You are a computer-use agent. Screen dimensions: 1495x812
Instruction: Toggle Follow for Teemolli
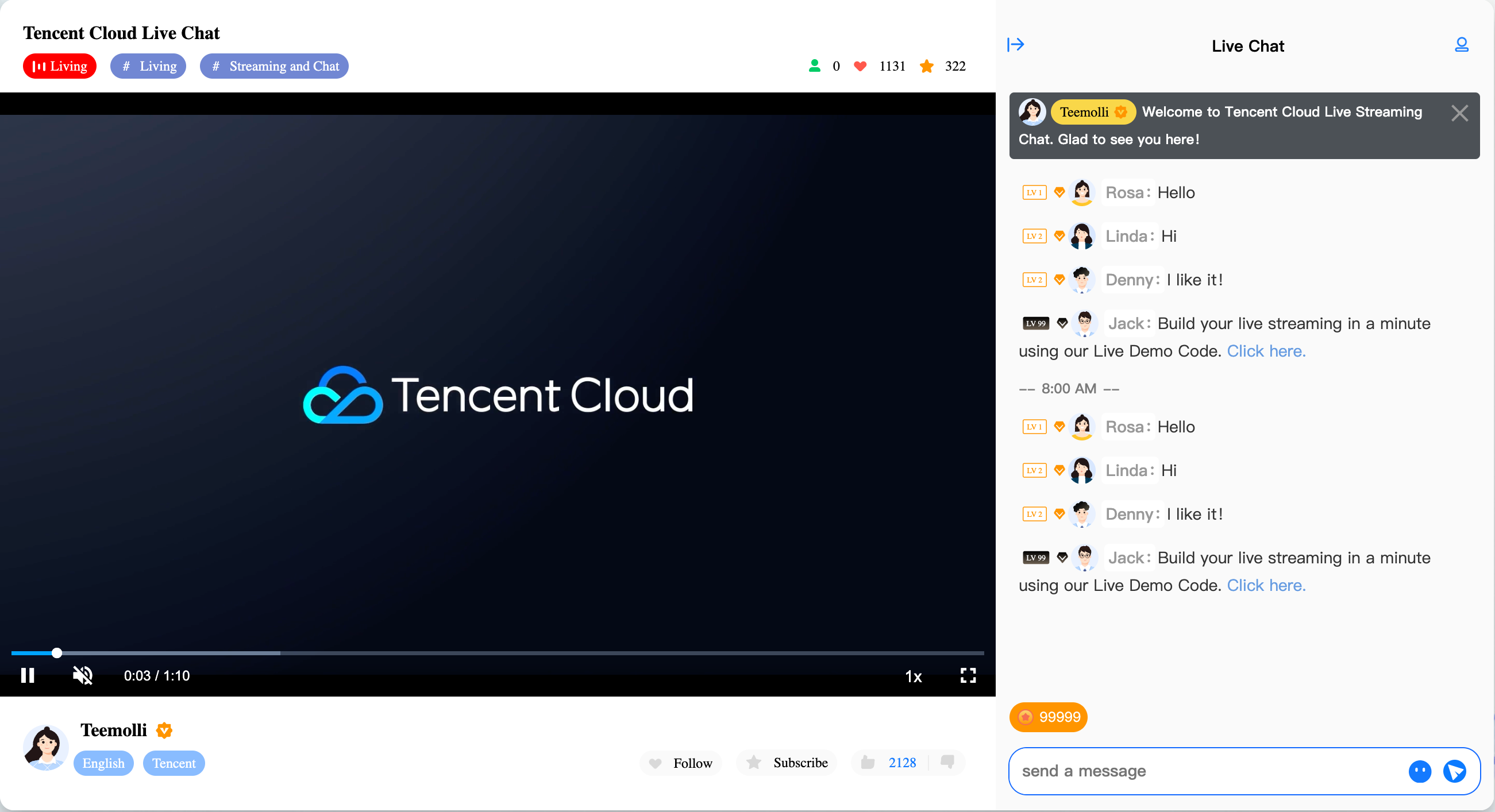[681, 763]
